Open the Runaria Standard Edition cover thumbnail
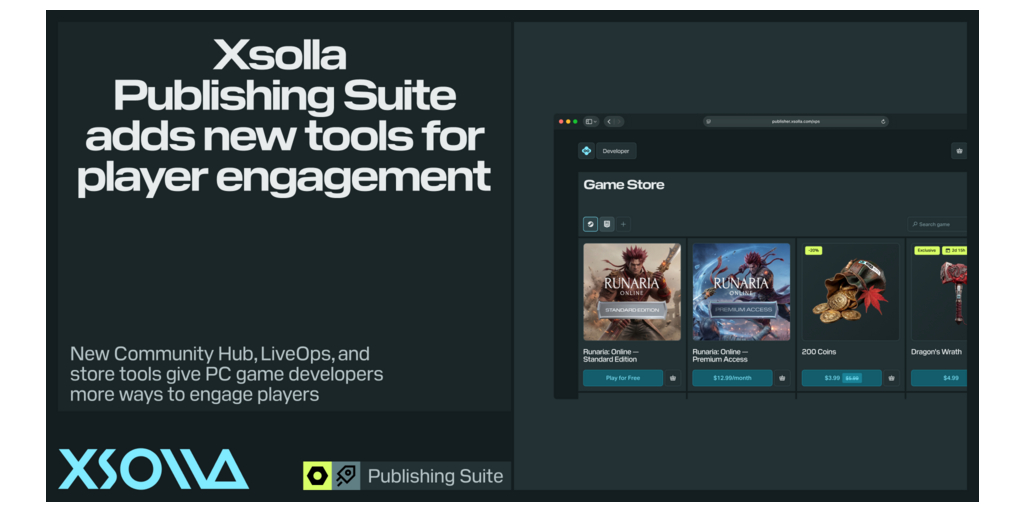The height and width of the screenshot is (512, 1024). point(632,292)
